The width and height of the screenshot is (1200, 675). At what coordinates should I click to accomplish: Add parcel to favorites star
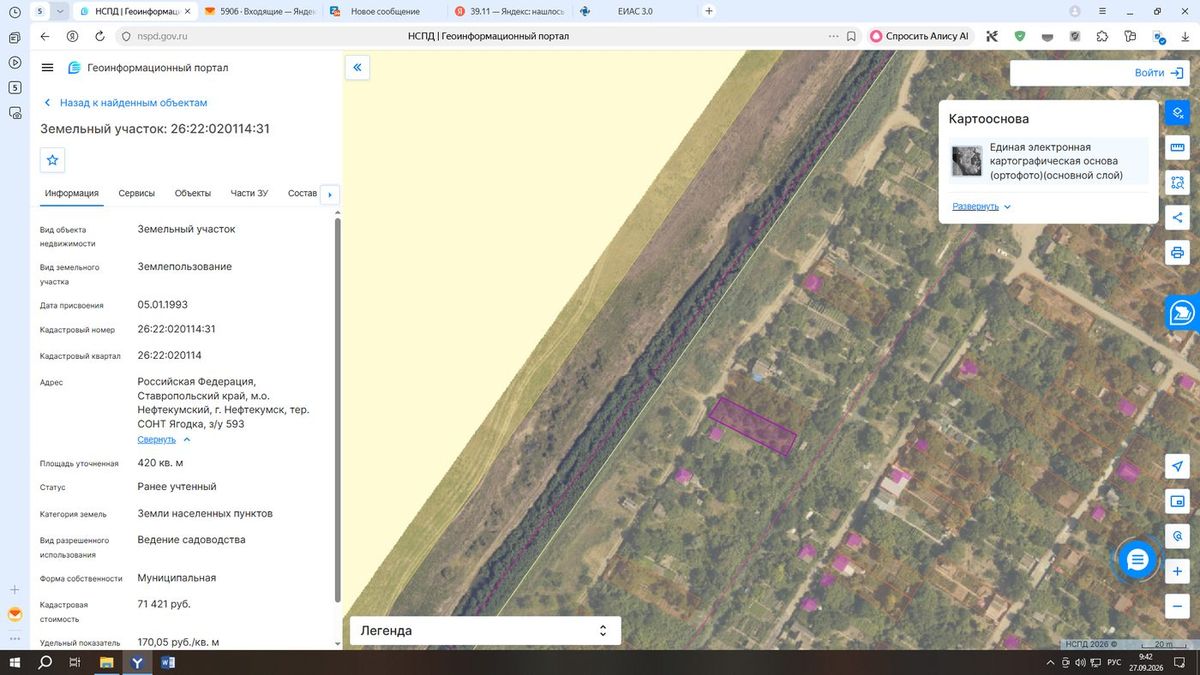[x=53, y=160]
